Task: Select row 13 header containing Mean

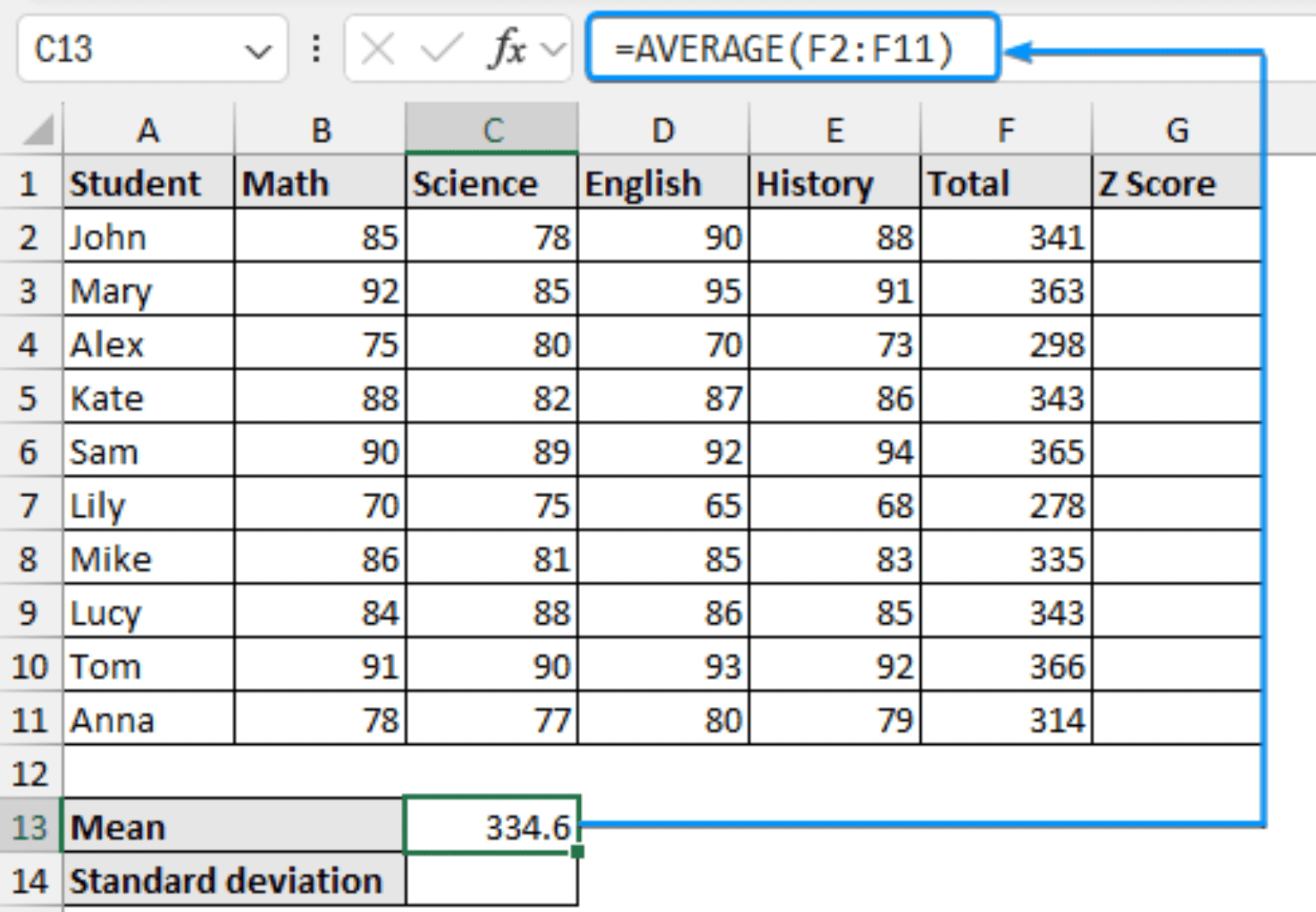Action: pyautogui.click(x=28, y=826)
